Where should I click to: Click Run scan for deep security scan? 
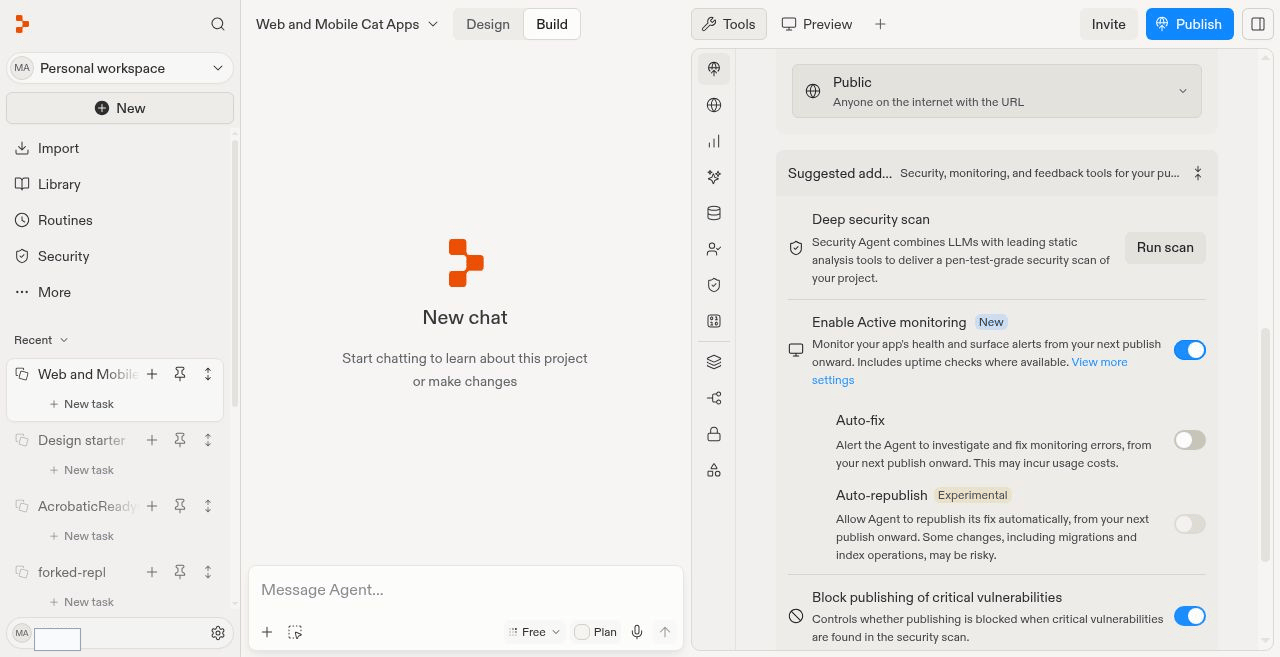pos(1165,247)
